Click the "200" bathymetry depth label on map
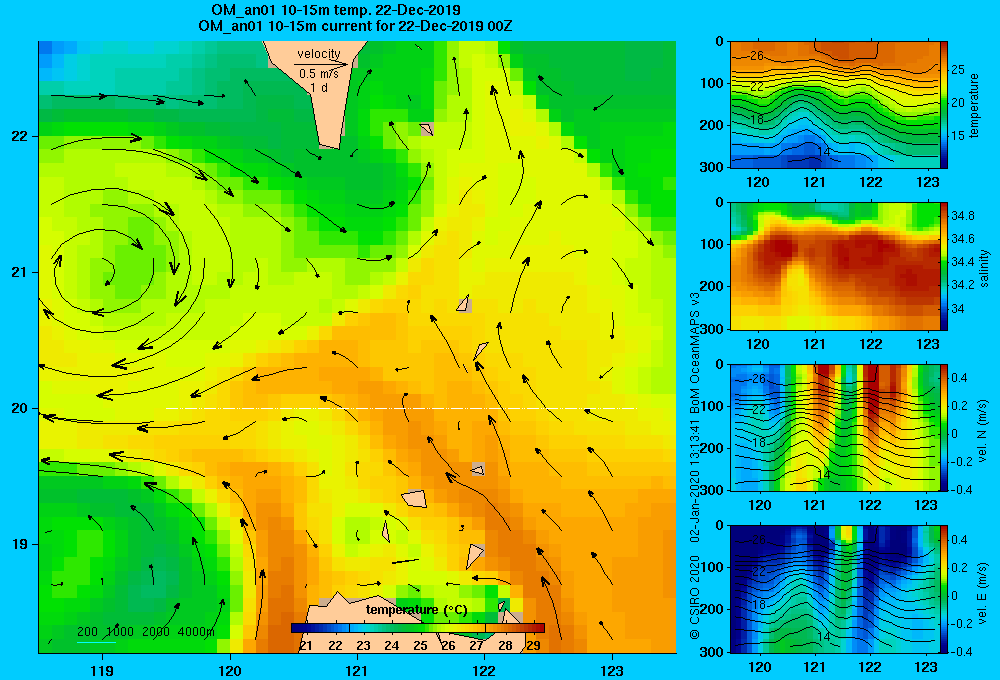The height and width of the screenshot is (680, 1000). coord(87,632)
